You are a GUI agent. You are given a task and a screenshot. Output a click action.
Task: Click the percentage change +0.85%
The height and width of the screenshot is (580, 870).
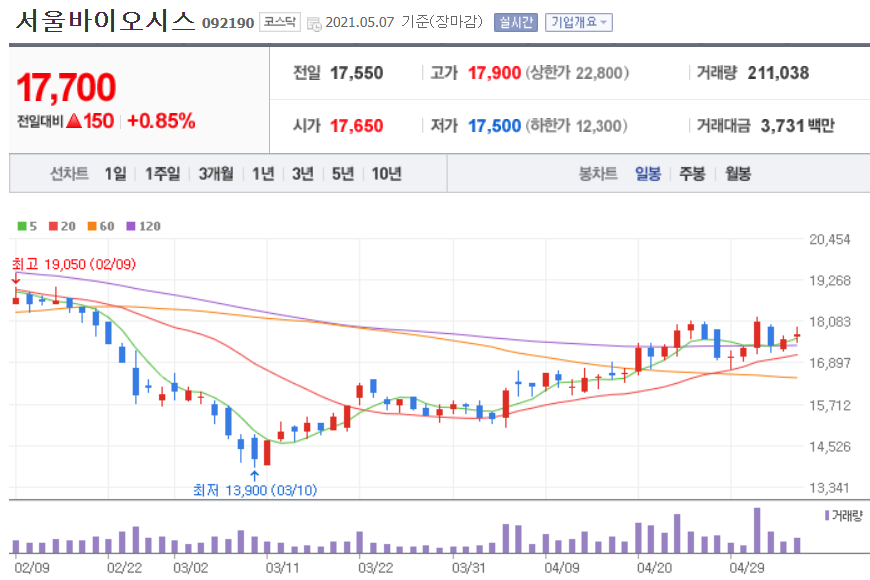pos(161,120)
